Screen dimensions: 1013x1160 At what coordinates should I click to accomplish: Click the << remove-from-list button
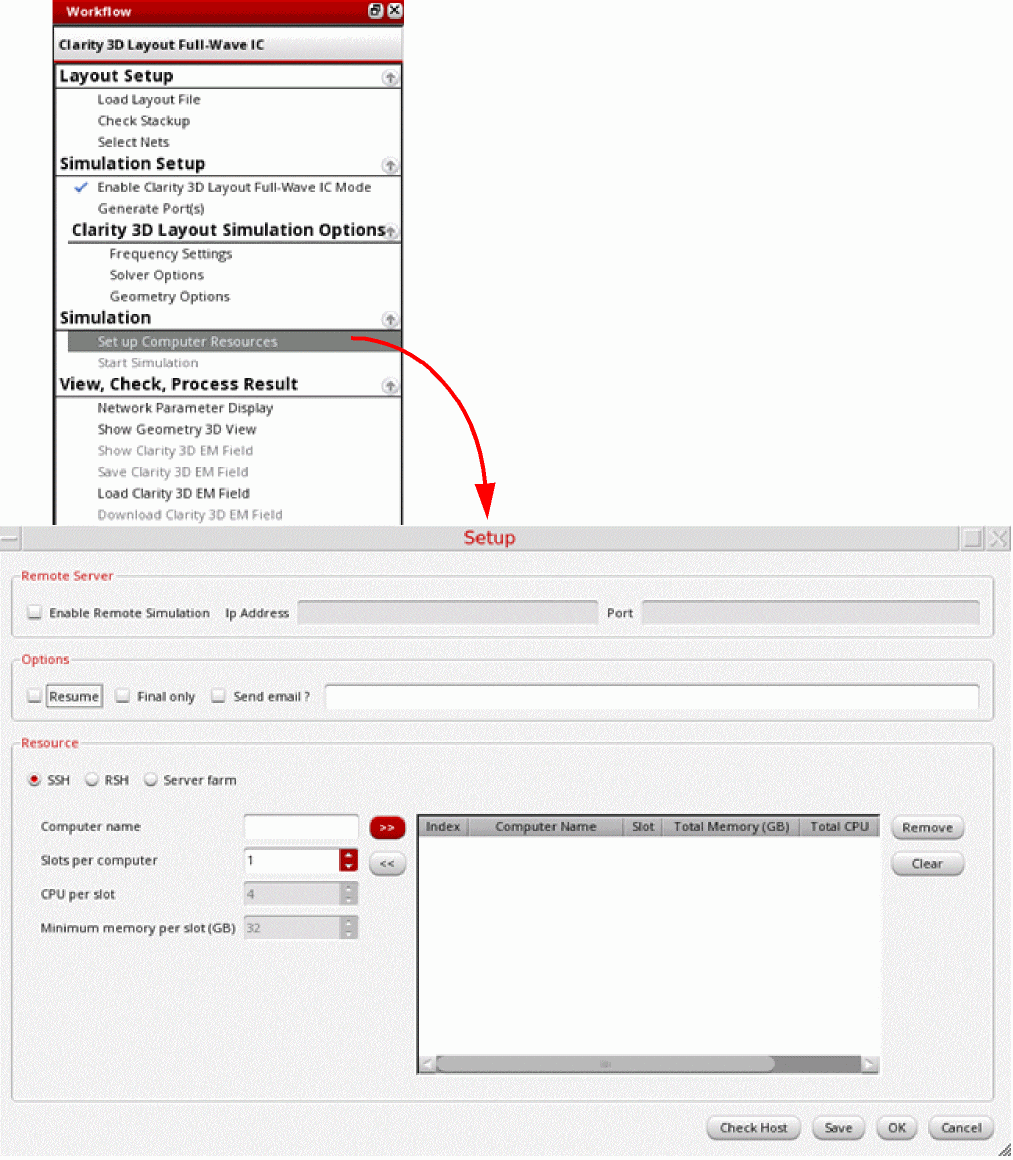point(387,863)
